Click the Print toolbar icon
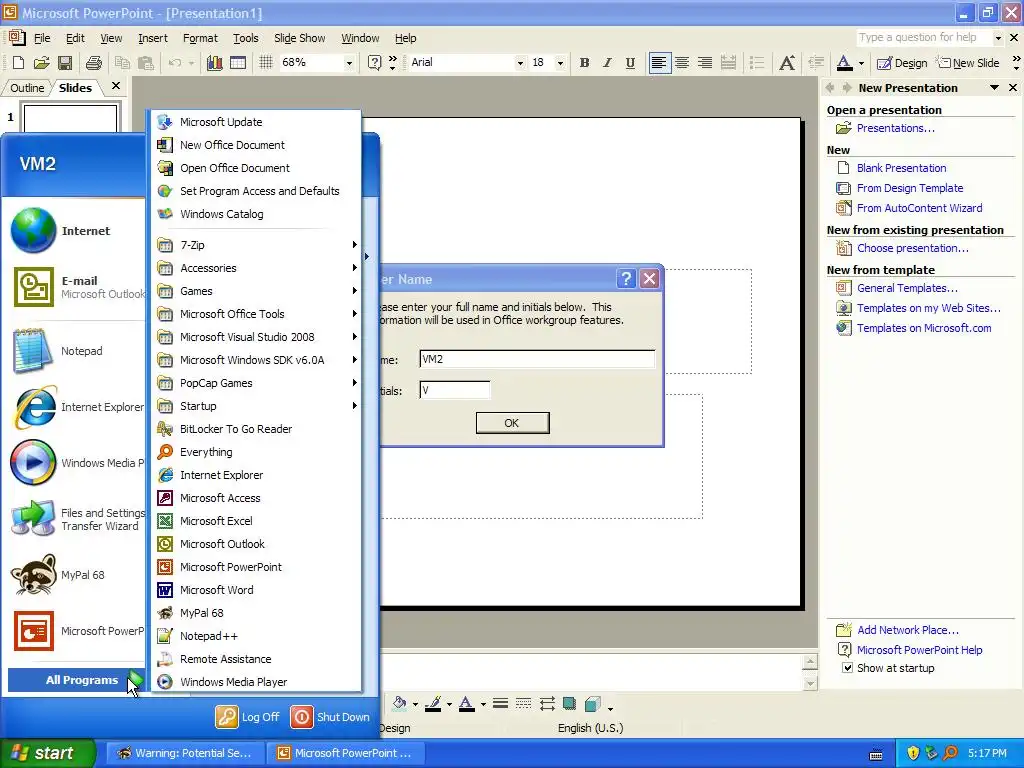The height and width of the screenshot is (768, 1024). [94, 63]
